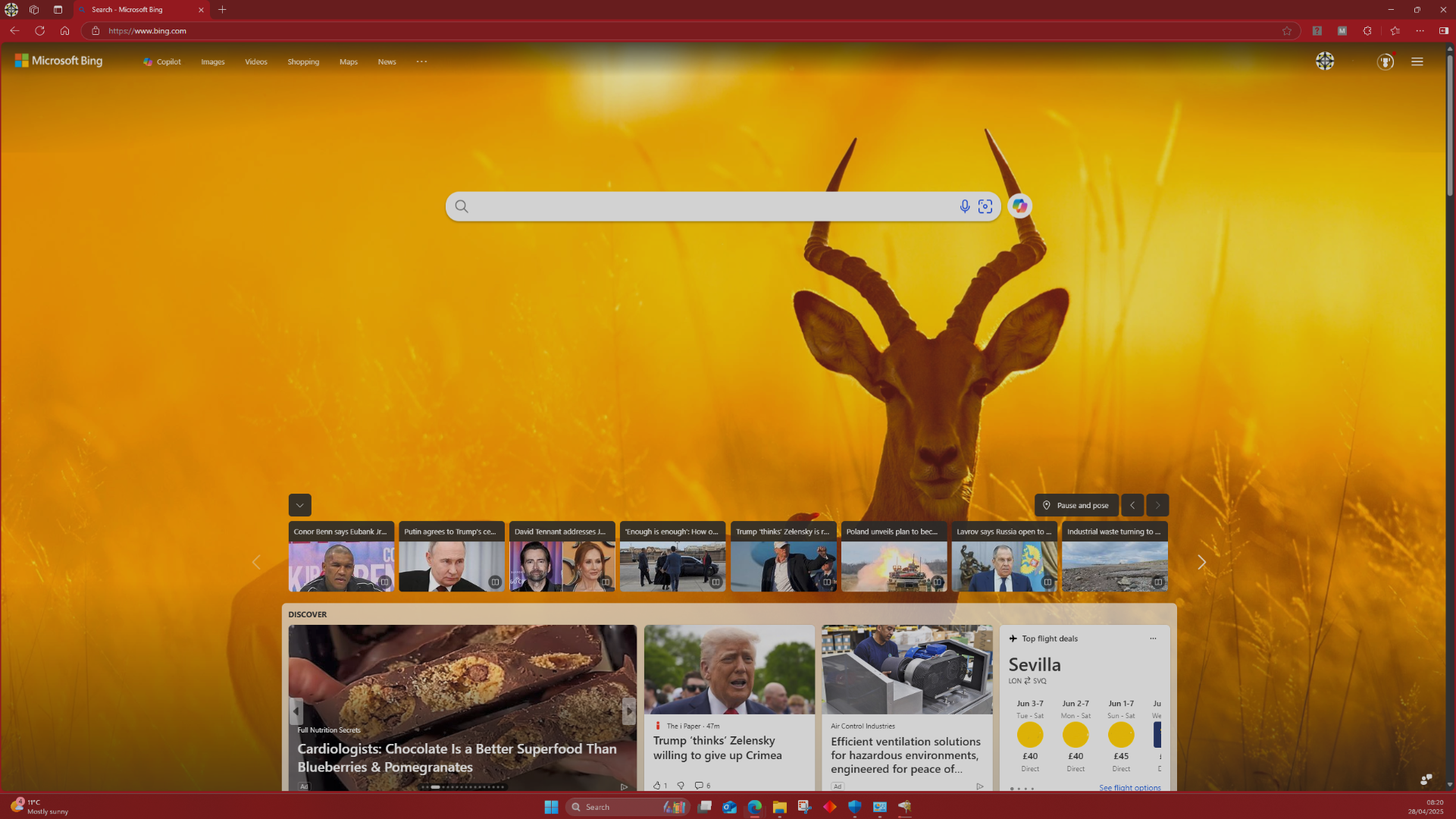1456x819 pixels.
Task: Open Trump 'thinks' Zelensky Crimea article headline
Action: [717, 748]
